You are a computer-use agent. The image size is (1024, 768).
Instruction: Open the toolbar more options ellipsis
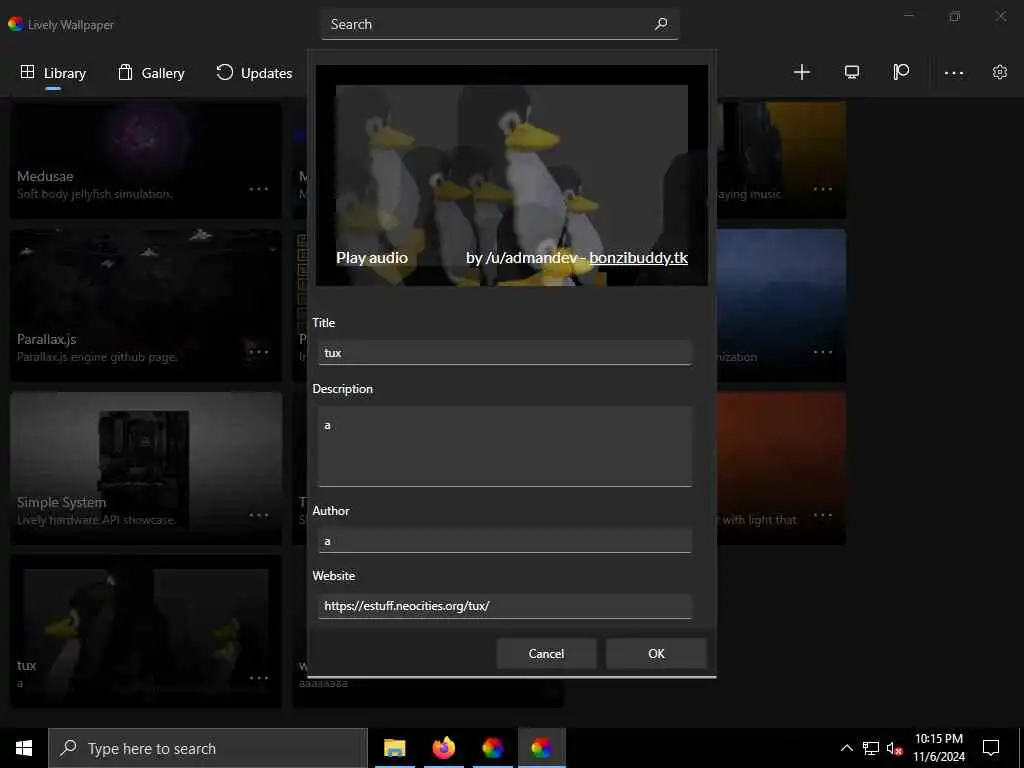point(953,72)
